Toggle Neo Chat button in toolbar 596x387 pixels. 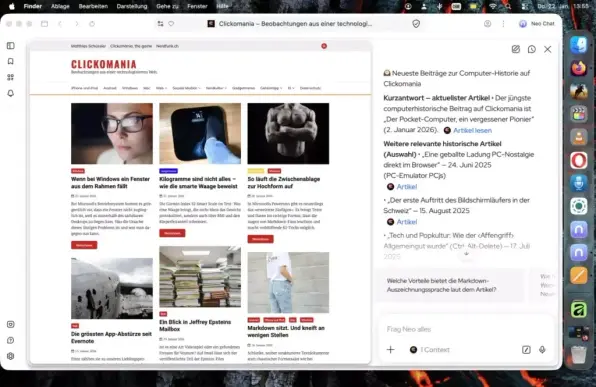[x=537, y=24]
